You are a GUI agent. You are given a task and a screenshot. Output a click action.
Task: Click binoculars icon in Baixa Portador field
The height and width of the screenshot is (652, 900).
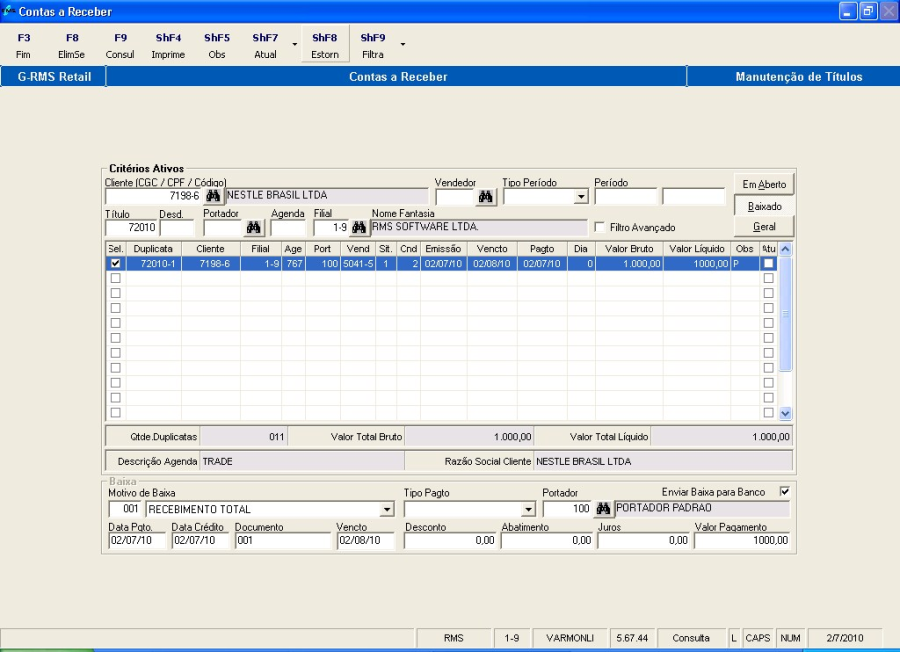(603, 509)
